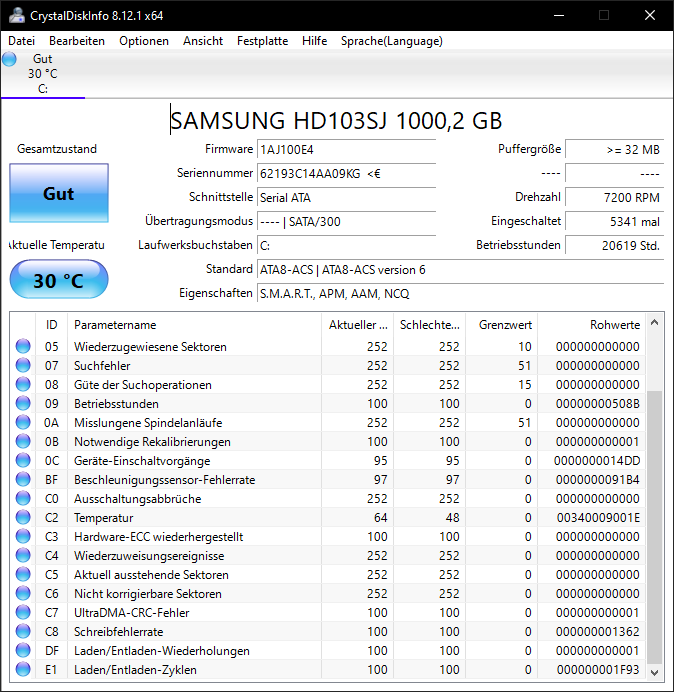Click the Schlechte... column header
Screen dimensions: 674x692
[x=429, y=325]
